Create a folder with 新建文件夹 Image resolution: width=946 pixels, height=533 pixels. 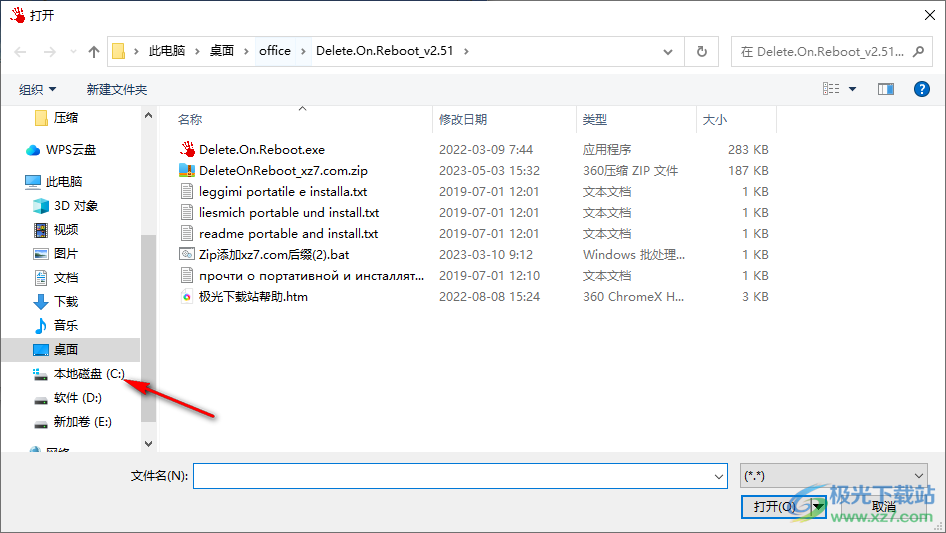tap(116, 89)
